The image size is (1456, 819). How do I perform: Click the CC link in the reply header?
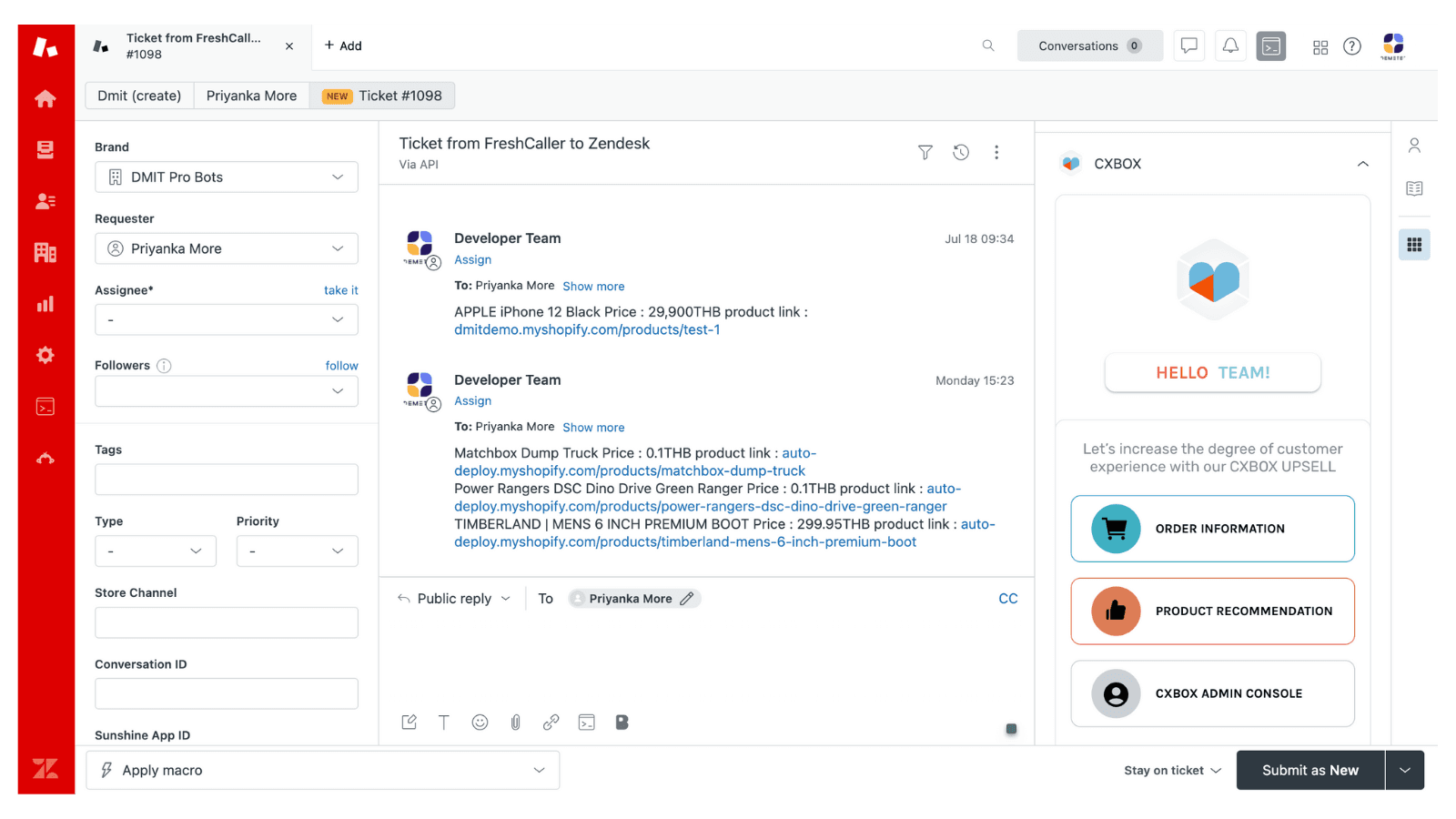(1008, 599)
